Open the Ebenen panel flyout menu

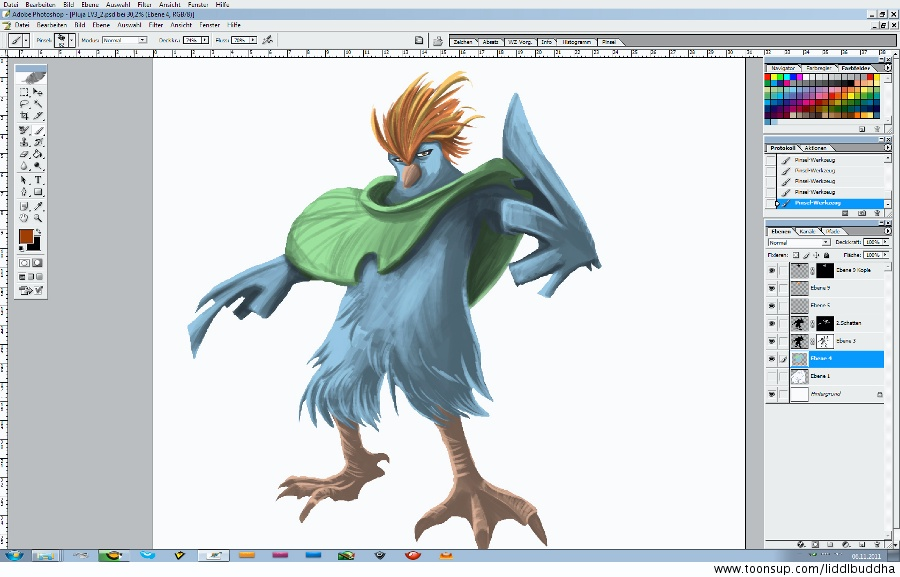coord(887,231)
